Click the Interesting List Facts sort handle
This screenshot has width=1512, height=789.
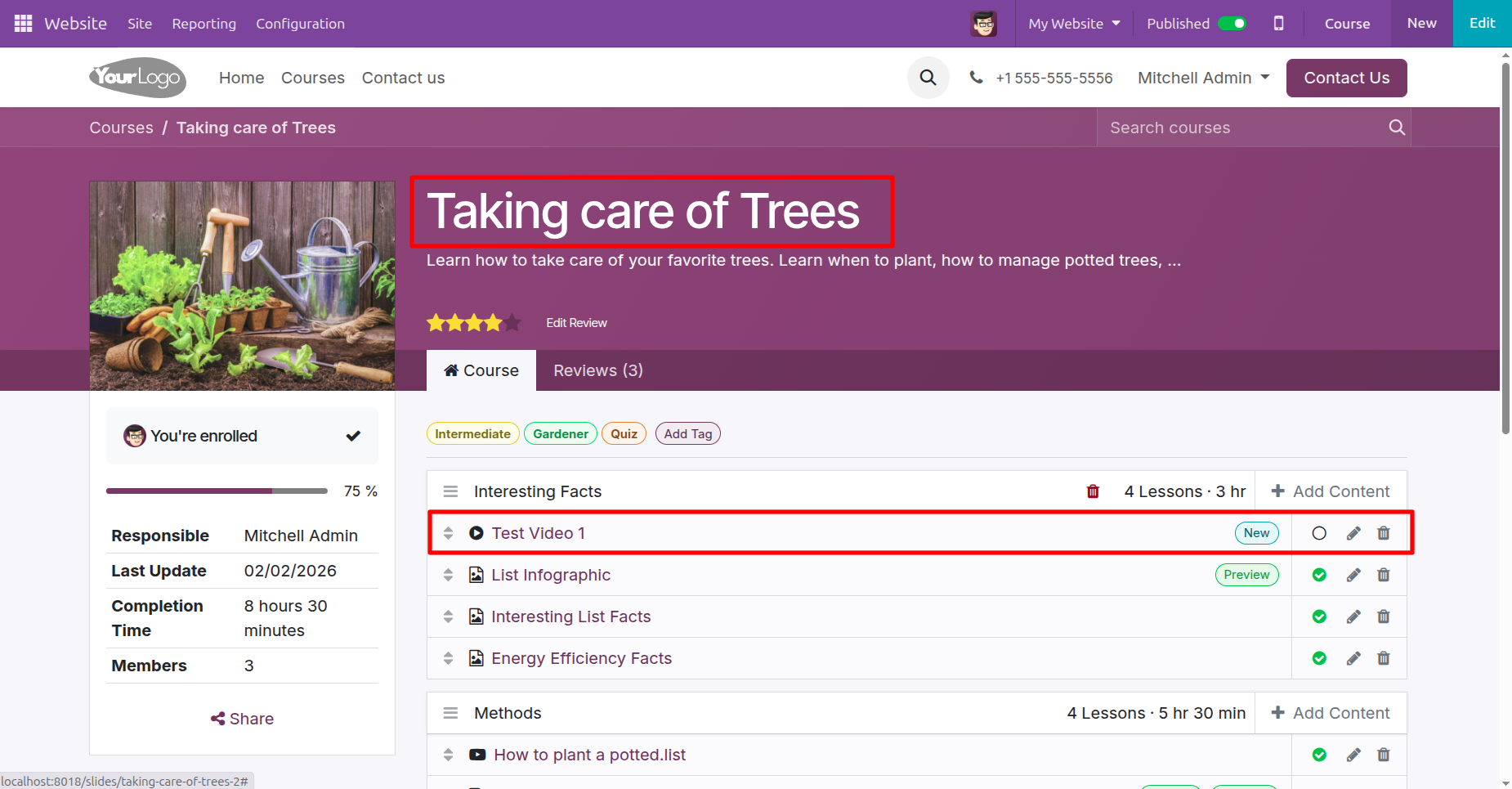[x=448, y=616]
